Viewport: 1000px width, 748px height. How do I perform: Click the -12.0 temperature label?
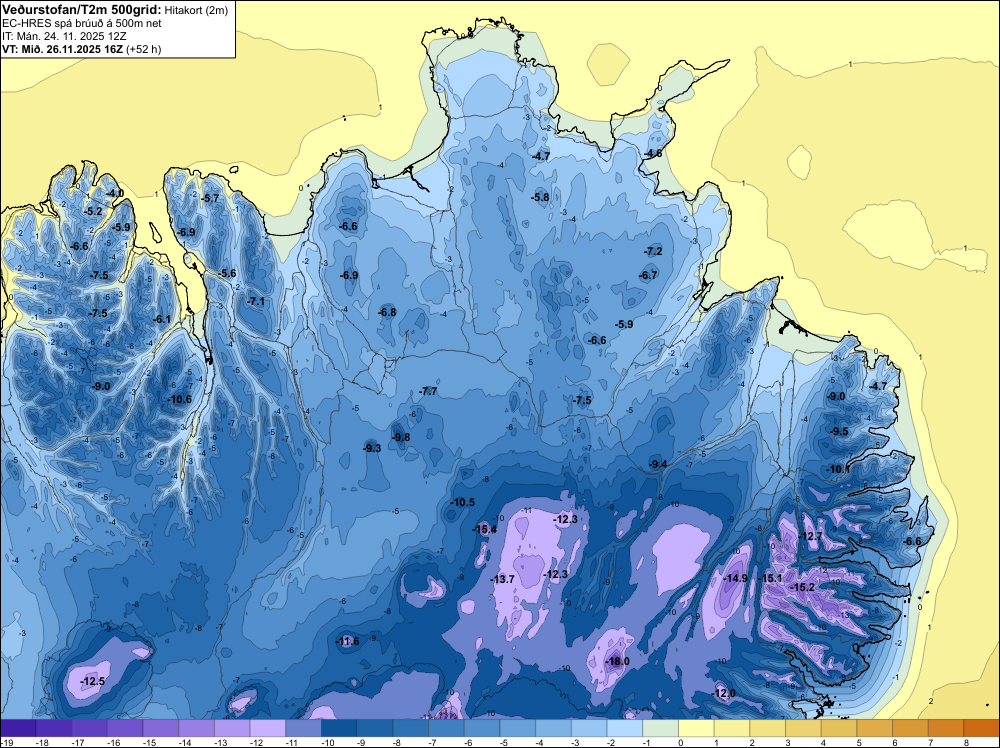(x=724, y=693)
